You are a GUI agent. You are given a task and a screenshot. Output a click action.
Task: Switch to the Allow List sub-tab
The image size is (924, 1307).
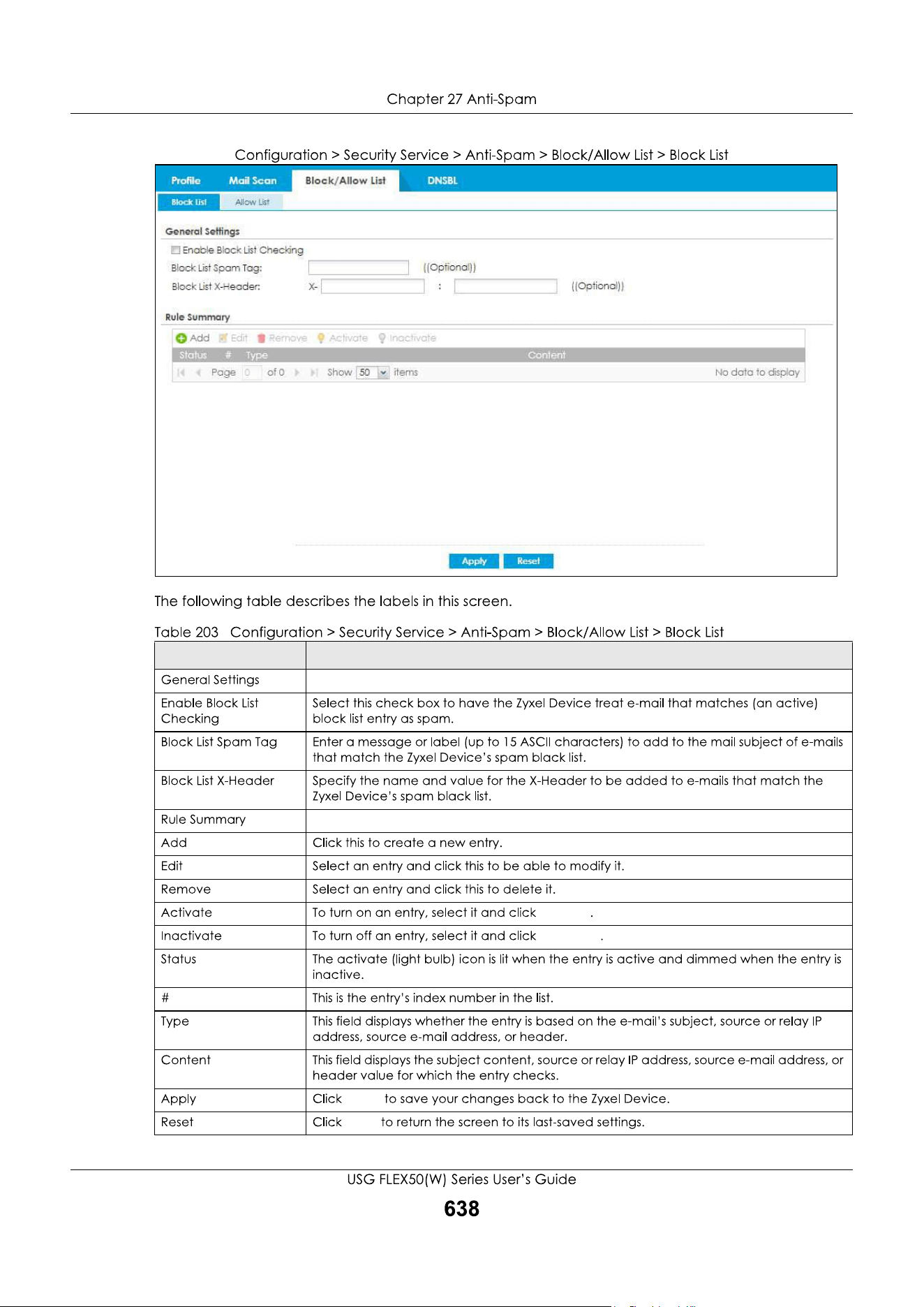tap(252, 202)
